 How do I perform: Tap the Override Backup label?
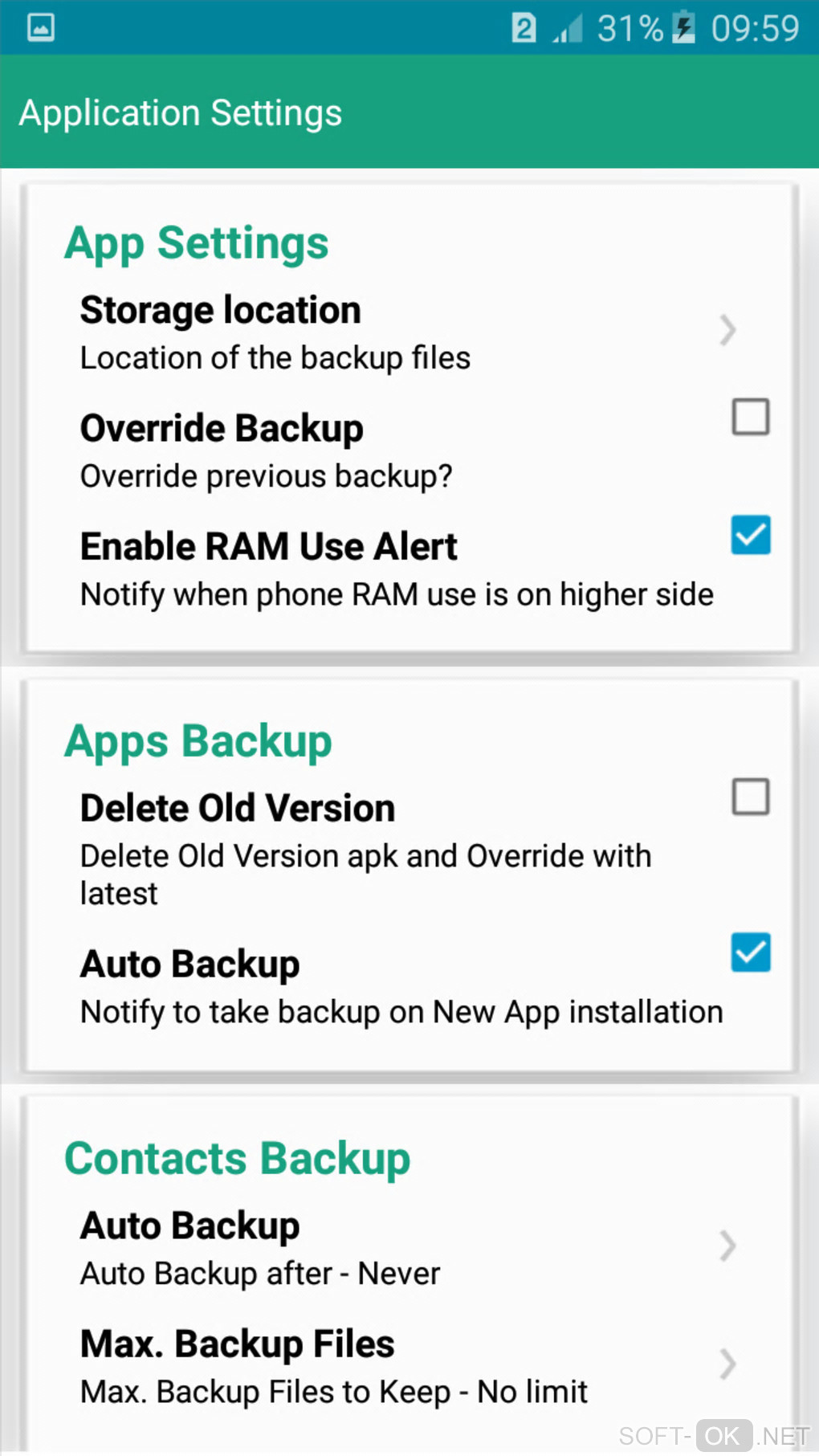point(222,428)
